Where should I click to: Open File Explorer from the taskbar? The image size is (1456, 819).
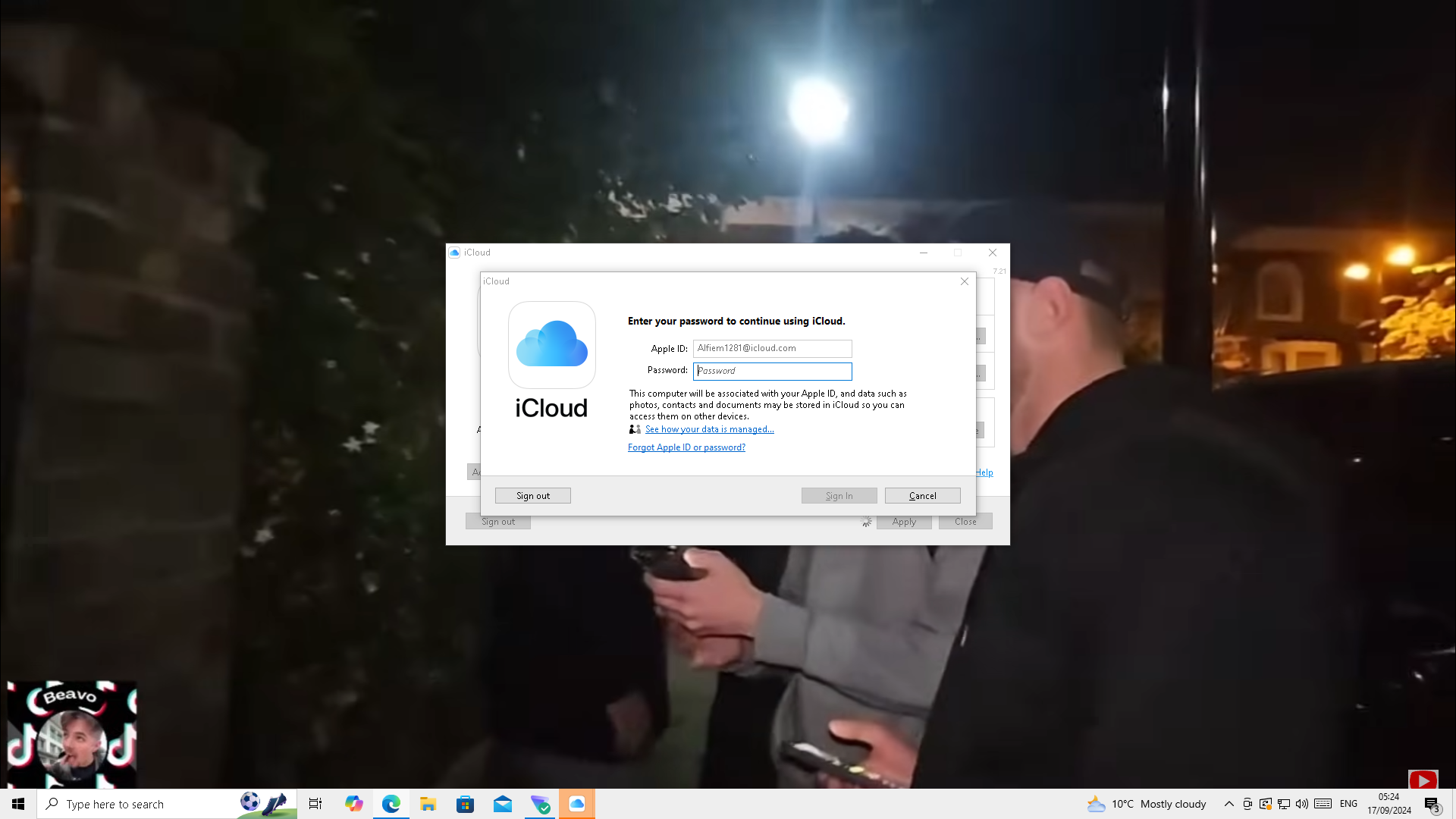point(428,804)
